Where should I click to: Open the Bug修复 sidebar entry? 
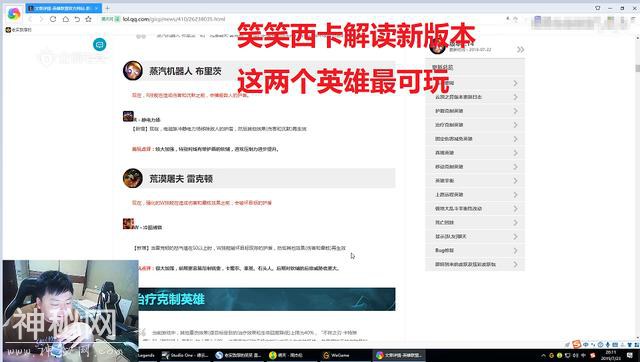tap(475, 250)
